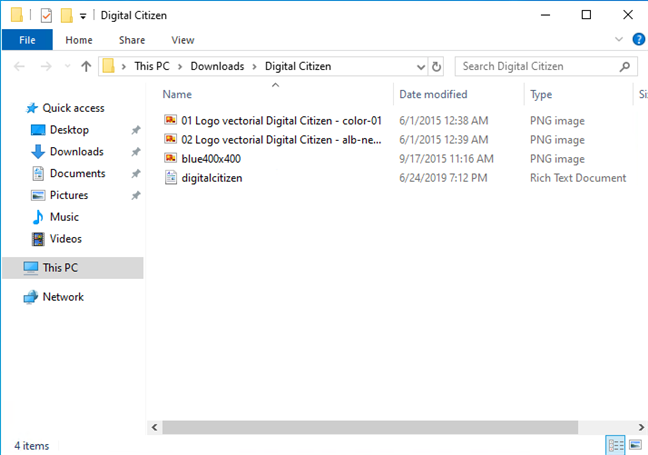Sort by the Date modified column
Viewport: 648px width, 455px height.
[x=433, y=95]
